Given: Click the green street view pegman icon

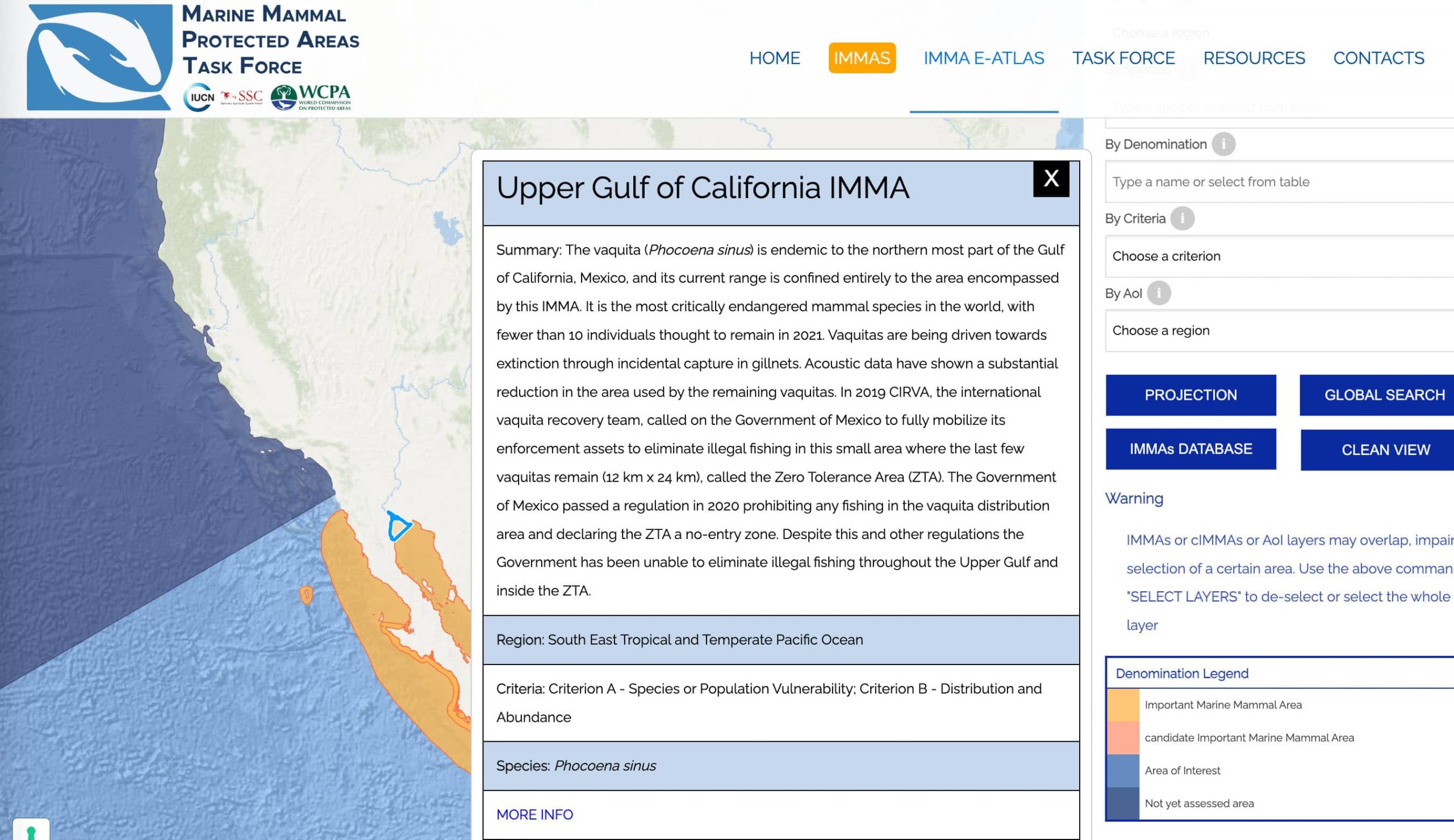Looking at the screenshot, I should (x=31, y=832).
